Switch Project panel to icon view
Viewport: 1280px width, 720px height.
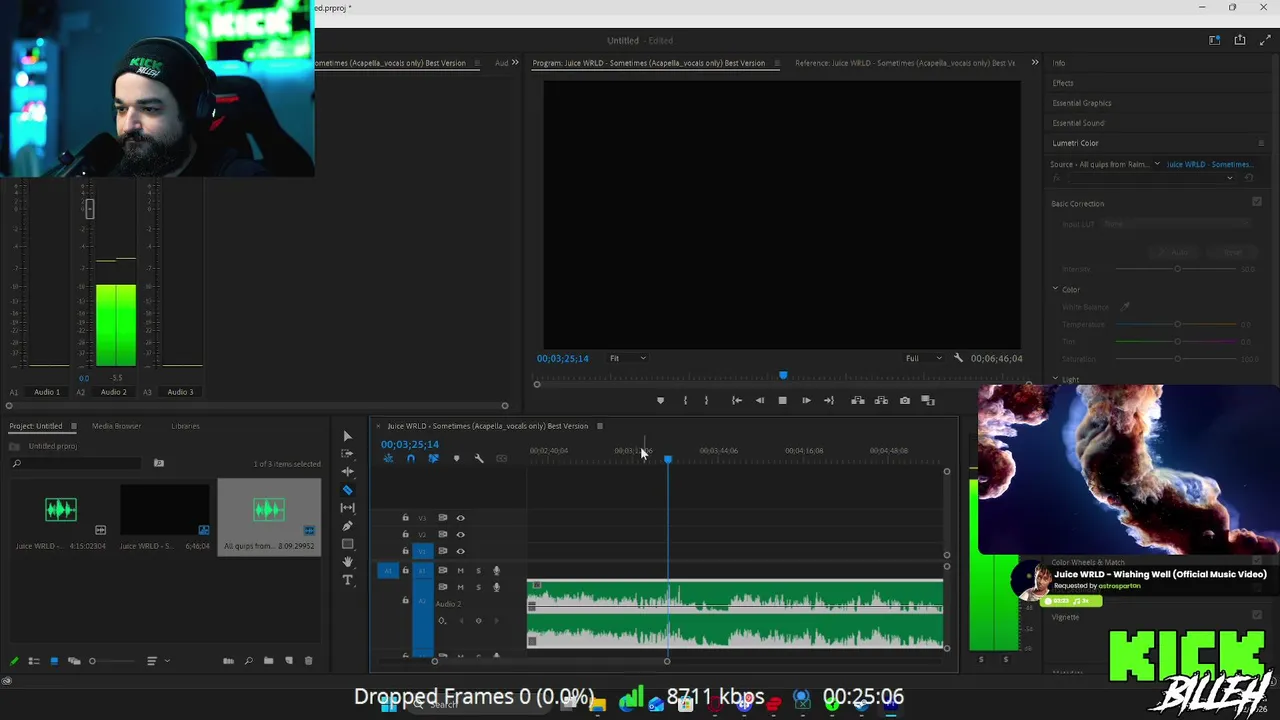[54, 661]
